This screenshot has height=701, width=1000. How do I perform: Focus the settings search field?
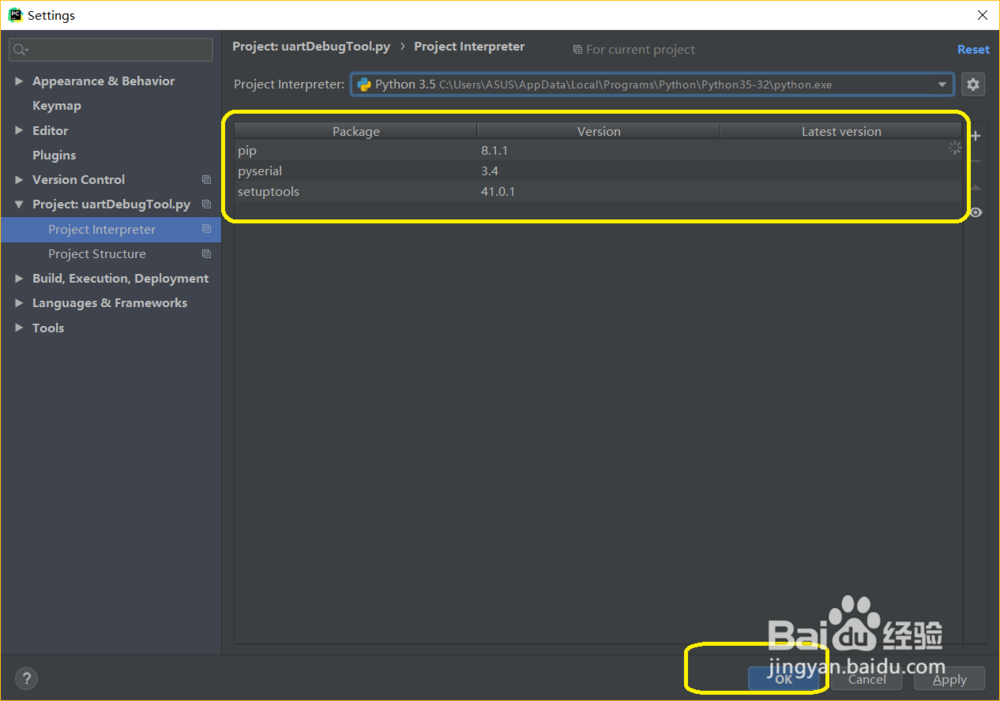click(111, 50)
